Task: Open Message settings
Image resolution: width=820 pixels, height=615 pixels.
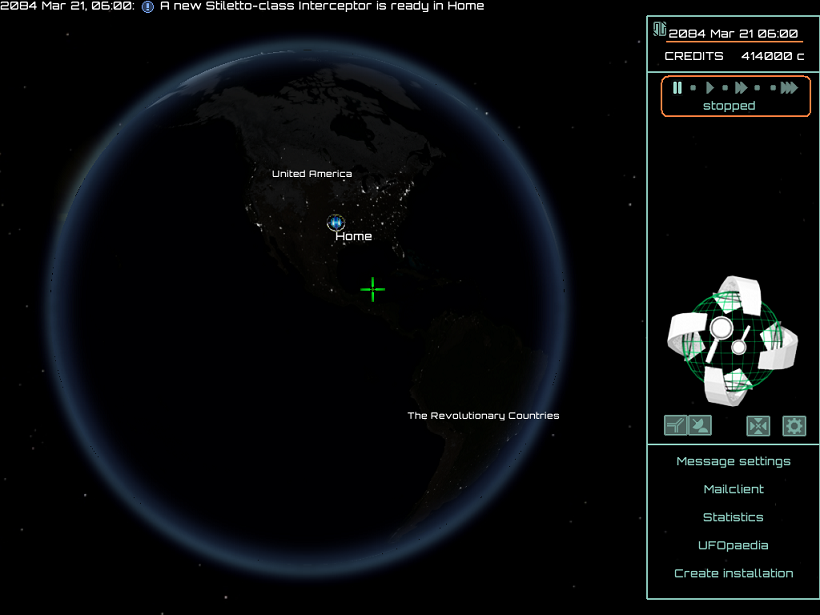Action: click(x=733, y=461)
